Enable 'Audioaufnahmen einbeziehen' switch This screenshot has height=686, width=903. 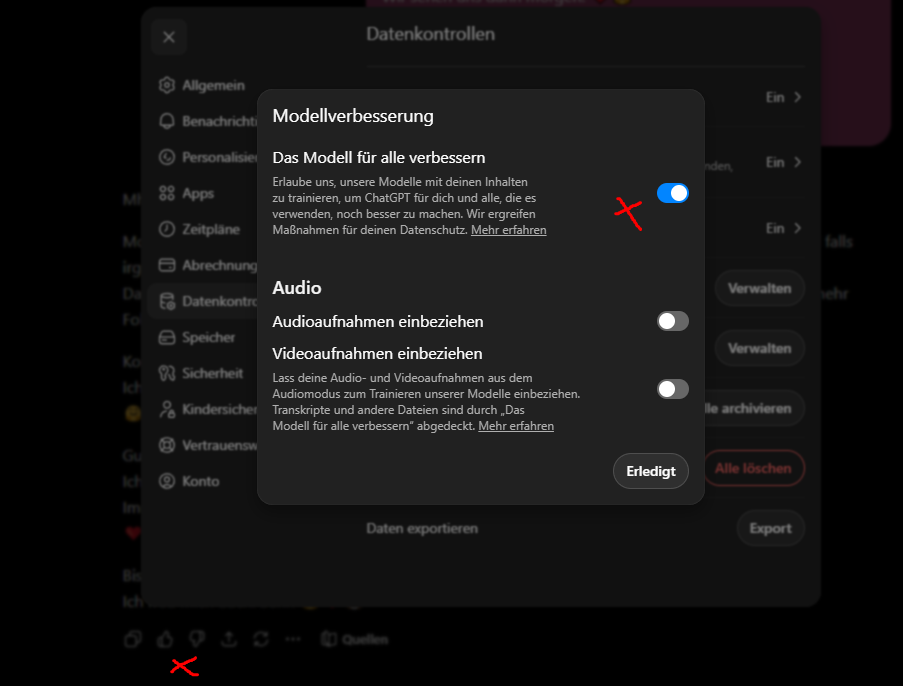[x=673, y=321]
